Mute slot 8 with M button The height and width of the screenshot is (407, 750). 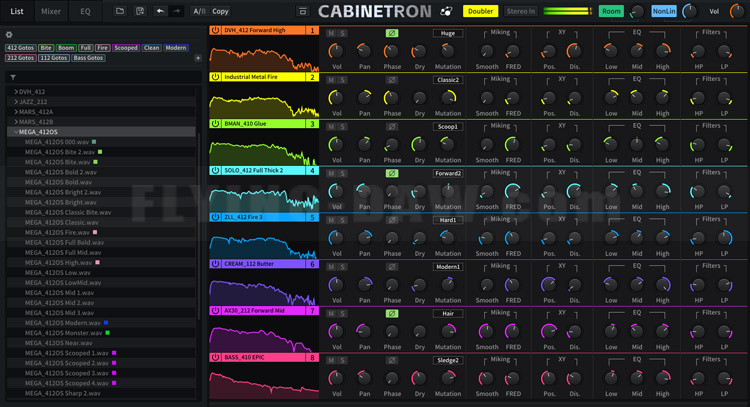(x=331, y=360)
